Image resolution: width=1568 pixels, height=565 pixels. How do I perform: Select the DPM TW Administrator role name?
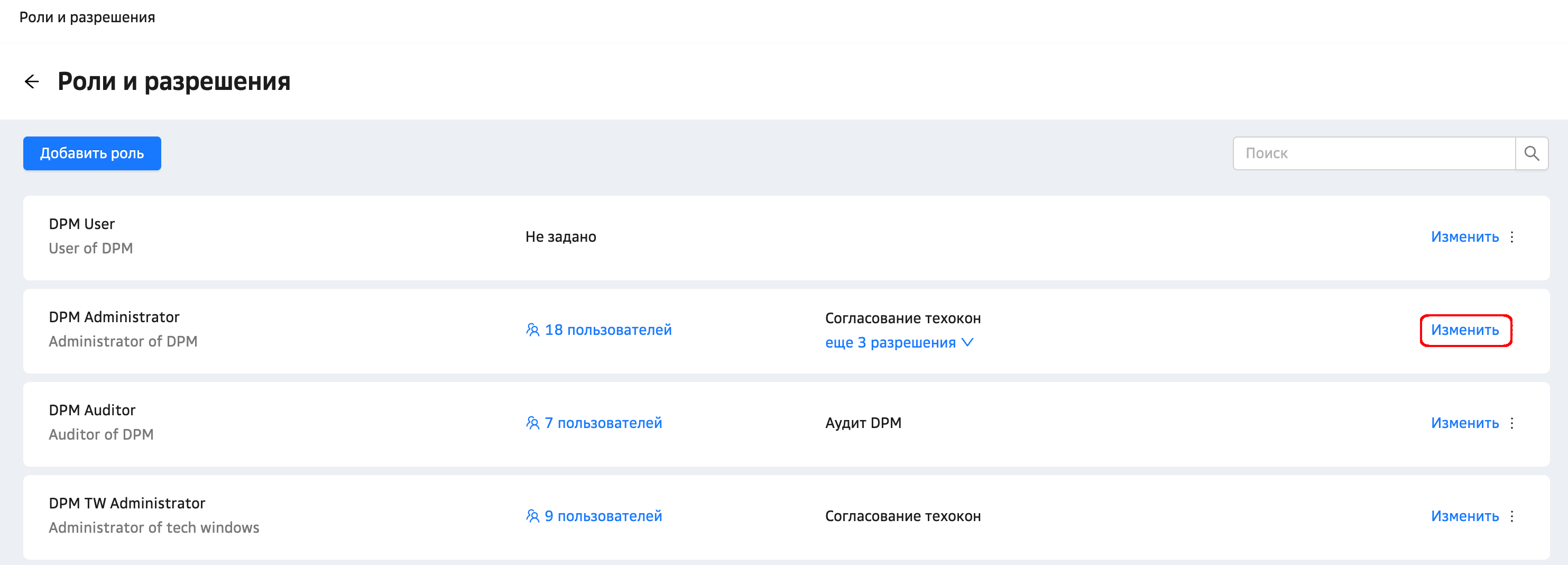[x=126, y=504]
